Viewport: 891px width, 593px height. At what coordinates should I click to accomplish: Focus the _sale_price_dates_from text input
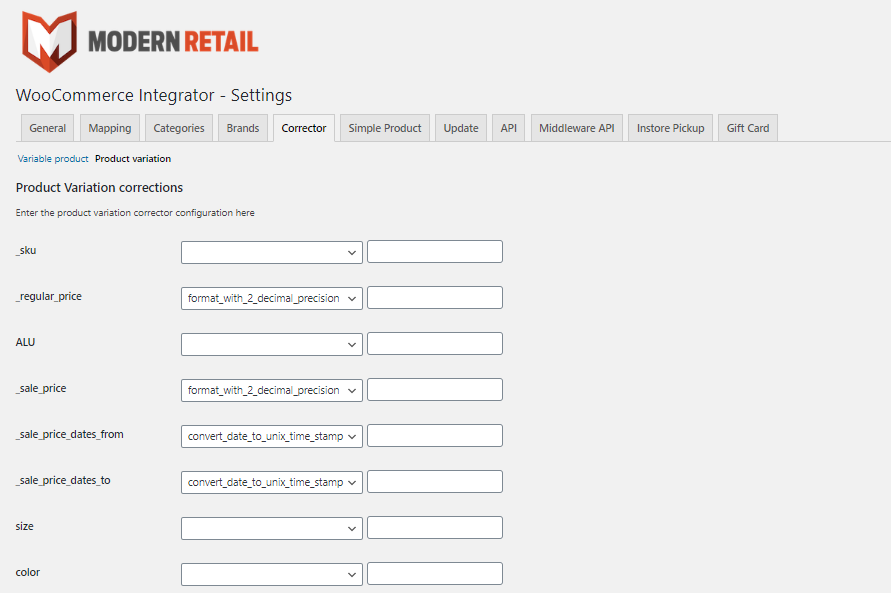(x=435, y=436)
